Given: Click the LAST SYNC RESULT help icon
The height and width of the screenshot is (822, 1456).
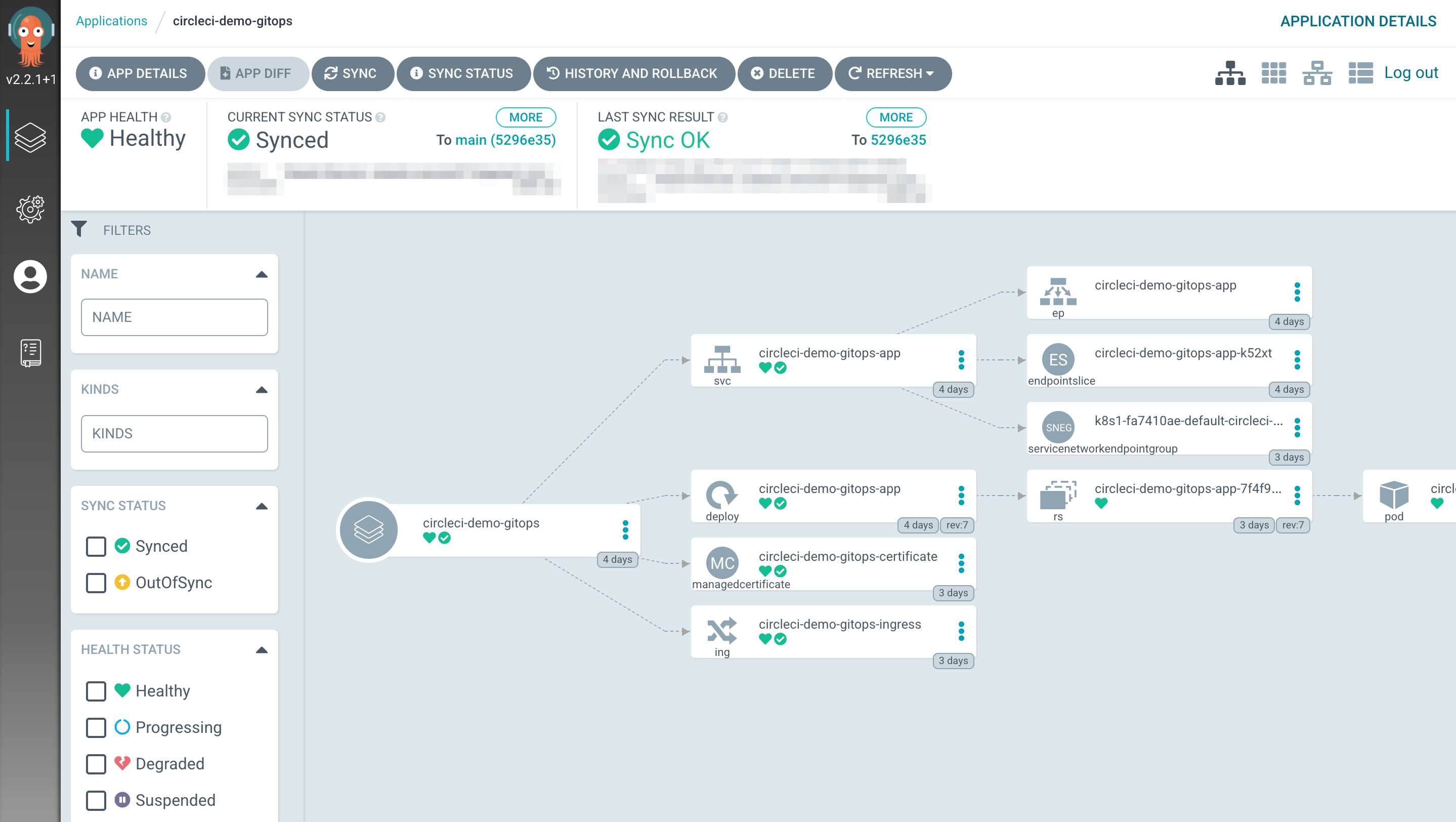Looking at the screenshot, I should (x=722, y=117).
